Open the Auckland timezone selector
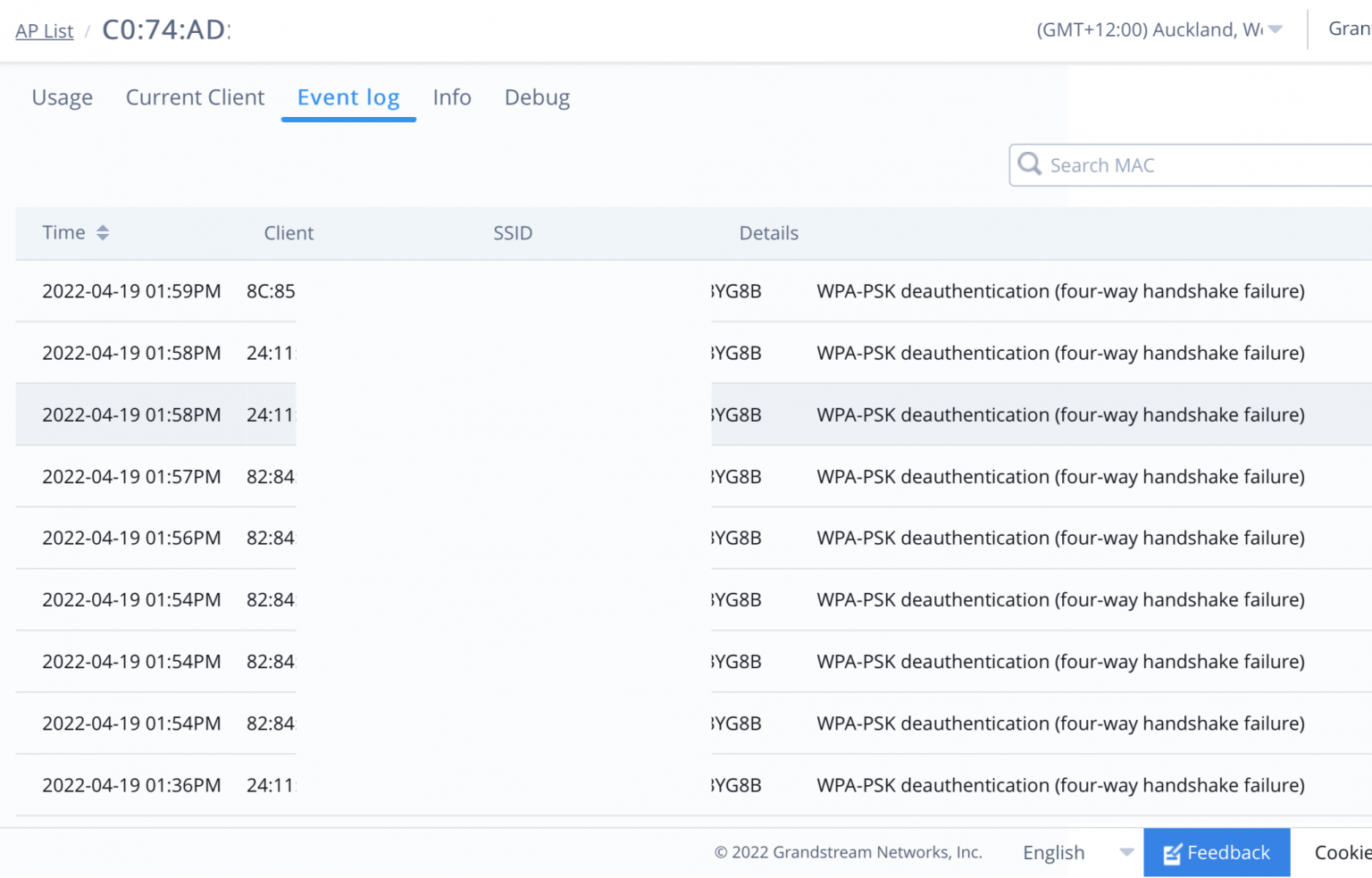 [1152, 29]
